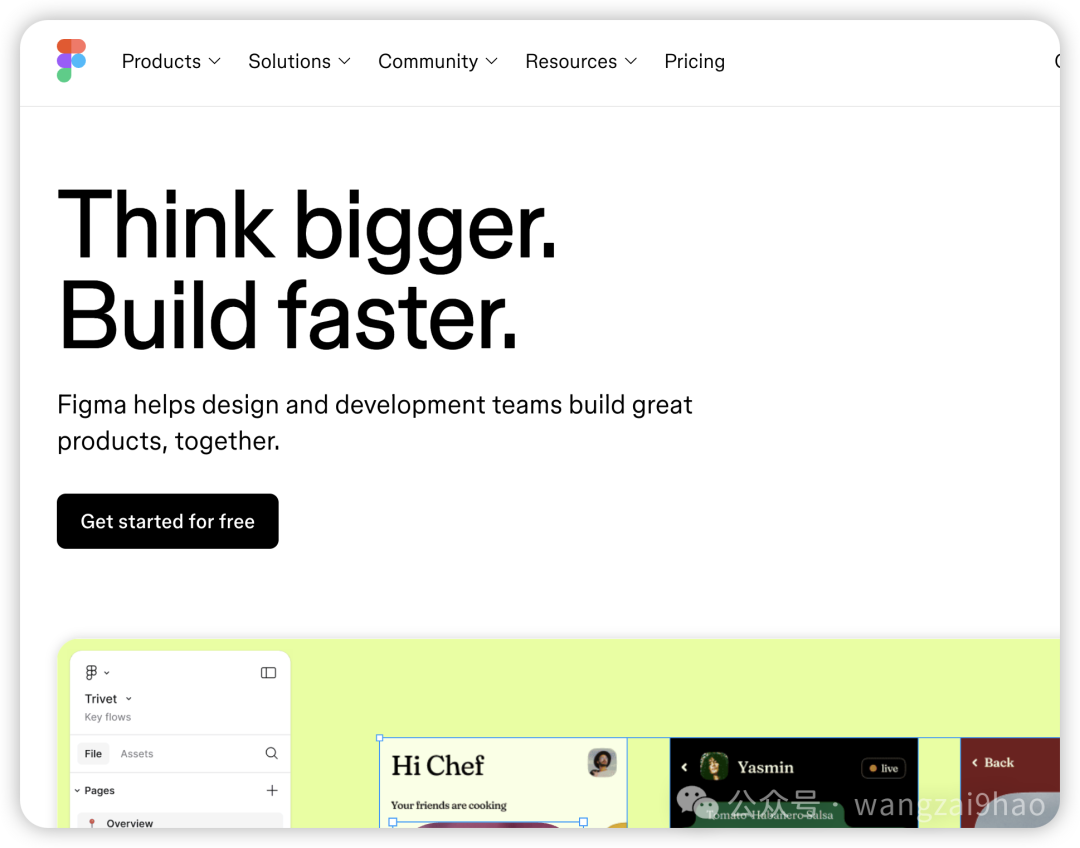Add a new page with plus icon
Viewport: 1080px width, 848px height.
[x=272, y=790]
